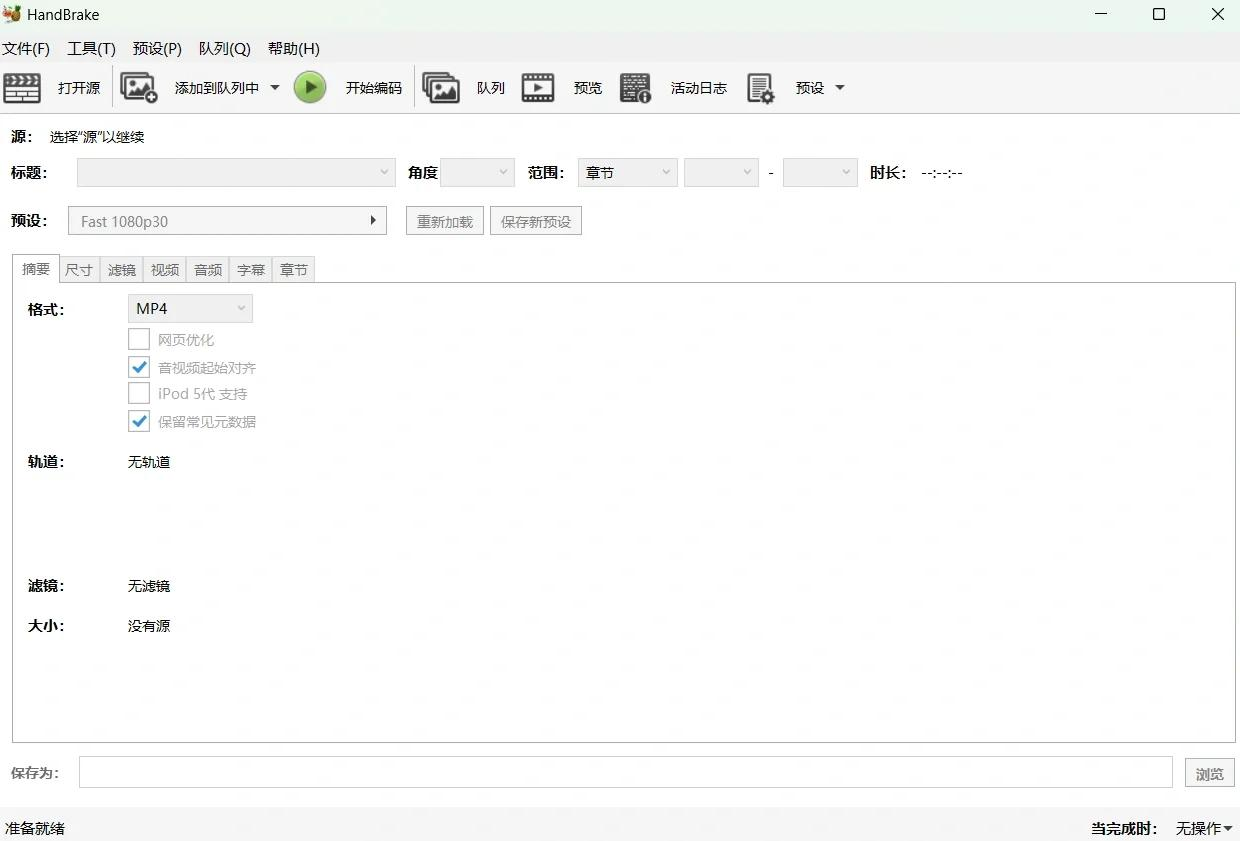Open the 帮助(H) menu
The image size is (1240, 841).
(x=294, y=48)
